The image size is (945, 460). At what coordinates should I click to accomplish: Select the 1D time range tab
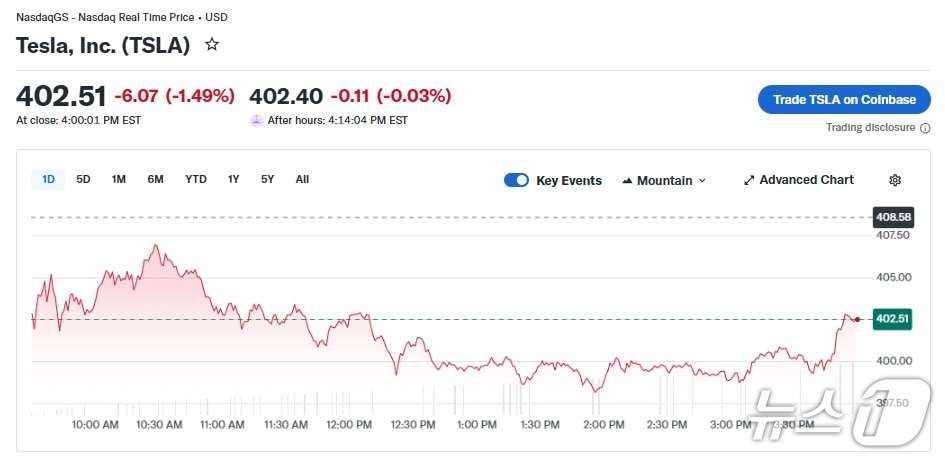(x=48, y=180)
